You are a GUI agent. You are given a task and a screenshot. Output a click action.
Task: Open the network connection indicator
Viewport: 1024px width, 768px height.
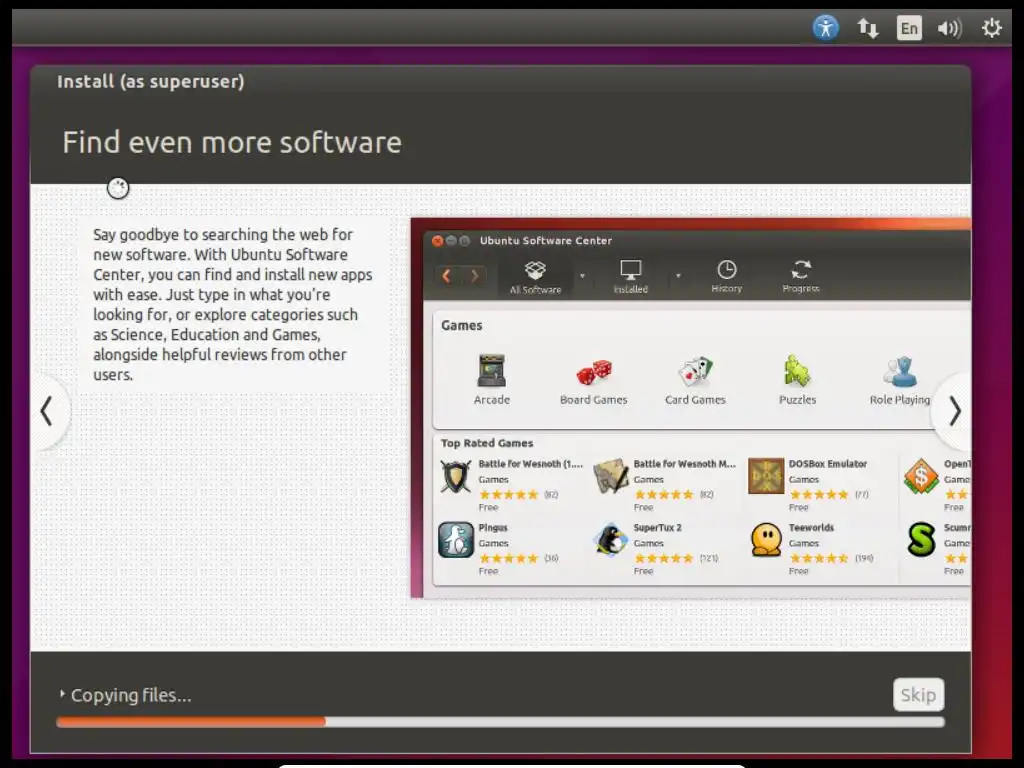pos(867,28)
